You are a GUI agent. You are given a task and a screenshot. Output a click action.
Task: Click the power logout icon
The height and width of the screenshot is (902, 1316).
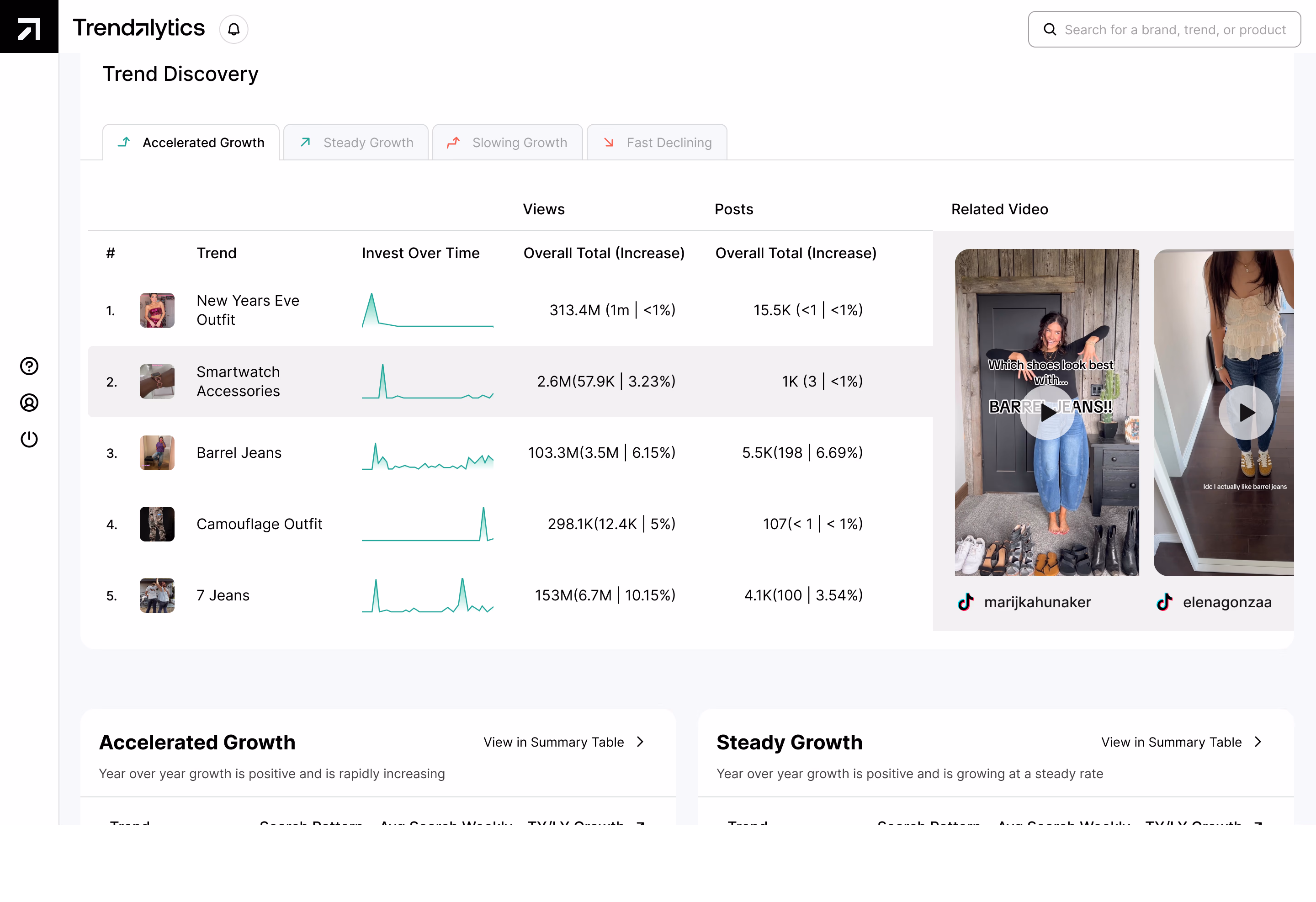pos(29,440)
